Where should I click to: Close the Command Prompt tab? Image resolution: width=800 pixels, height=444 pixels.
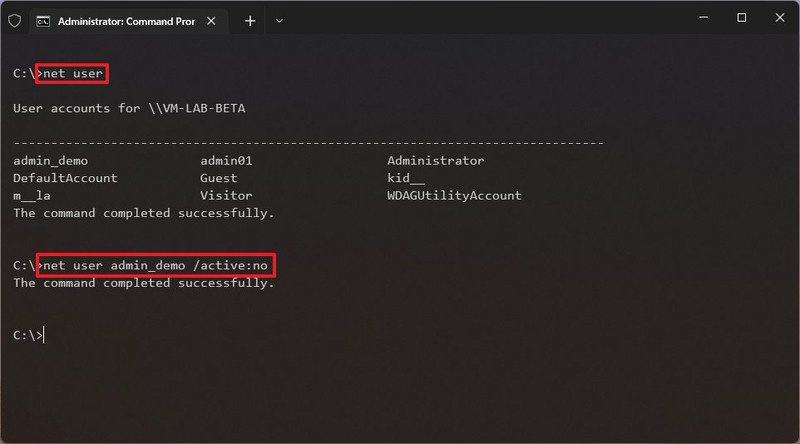click(211, 21)
